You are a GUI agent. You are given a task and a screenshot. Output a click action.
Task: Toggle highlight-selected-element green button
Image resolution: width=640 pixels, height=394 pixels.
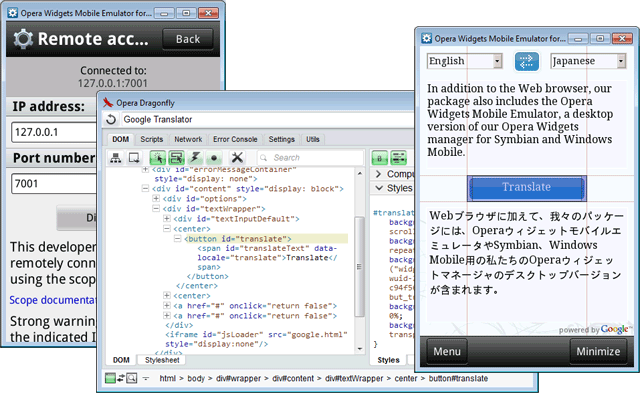(x=177, y=158)
